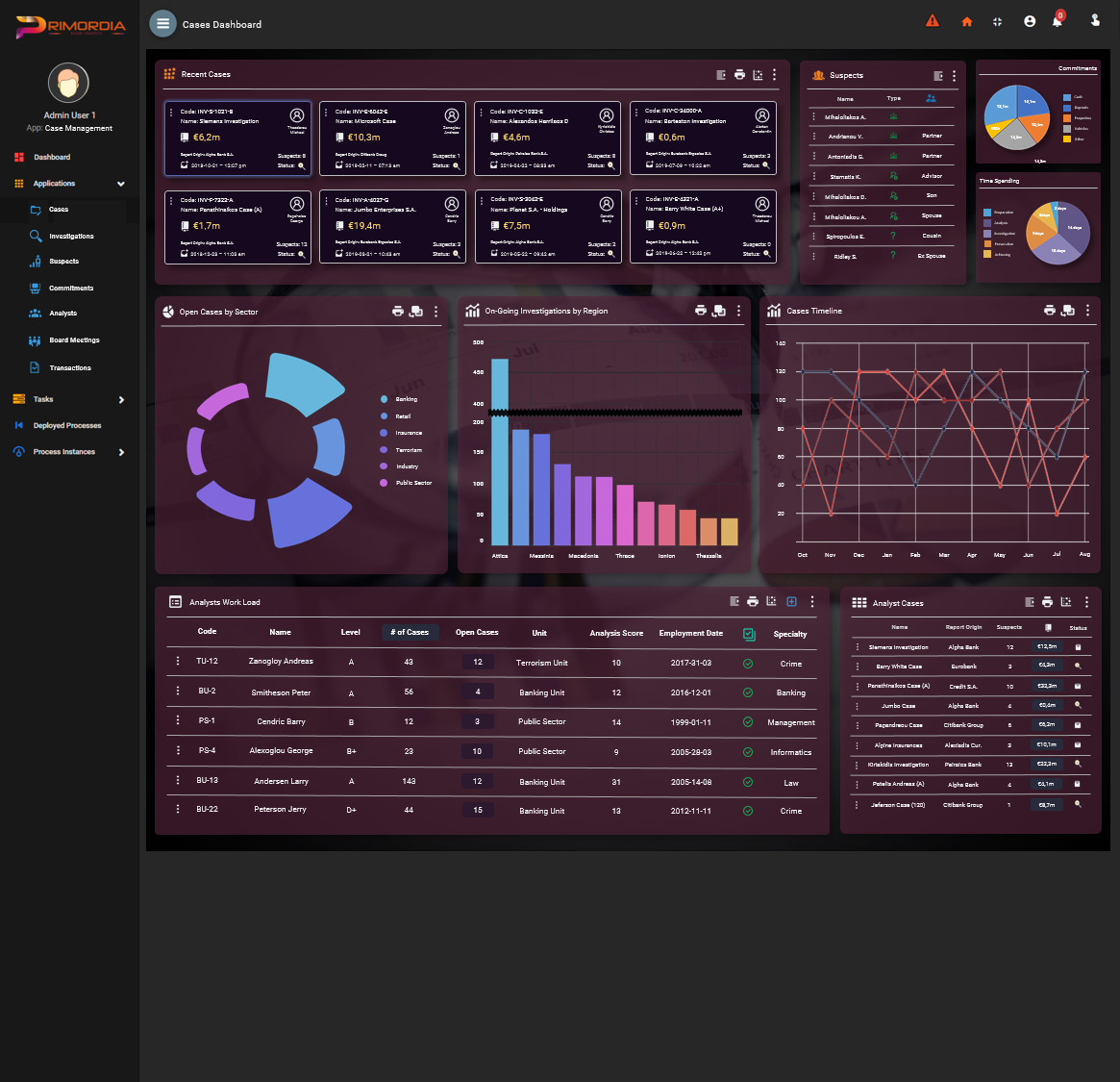Click the red warning alert icon

click(x=932, y=21)
